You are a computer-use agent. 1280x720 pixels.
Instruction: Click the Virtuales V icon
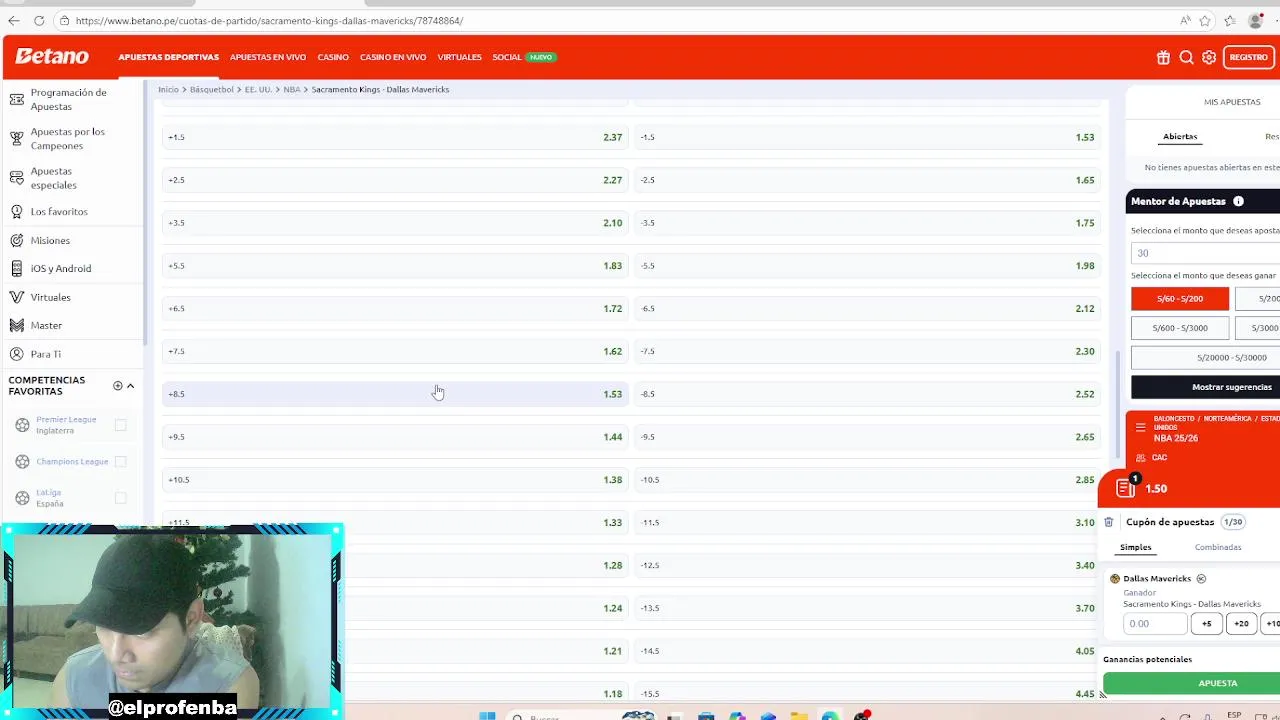16,297
